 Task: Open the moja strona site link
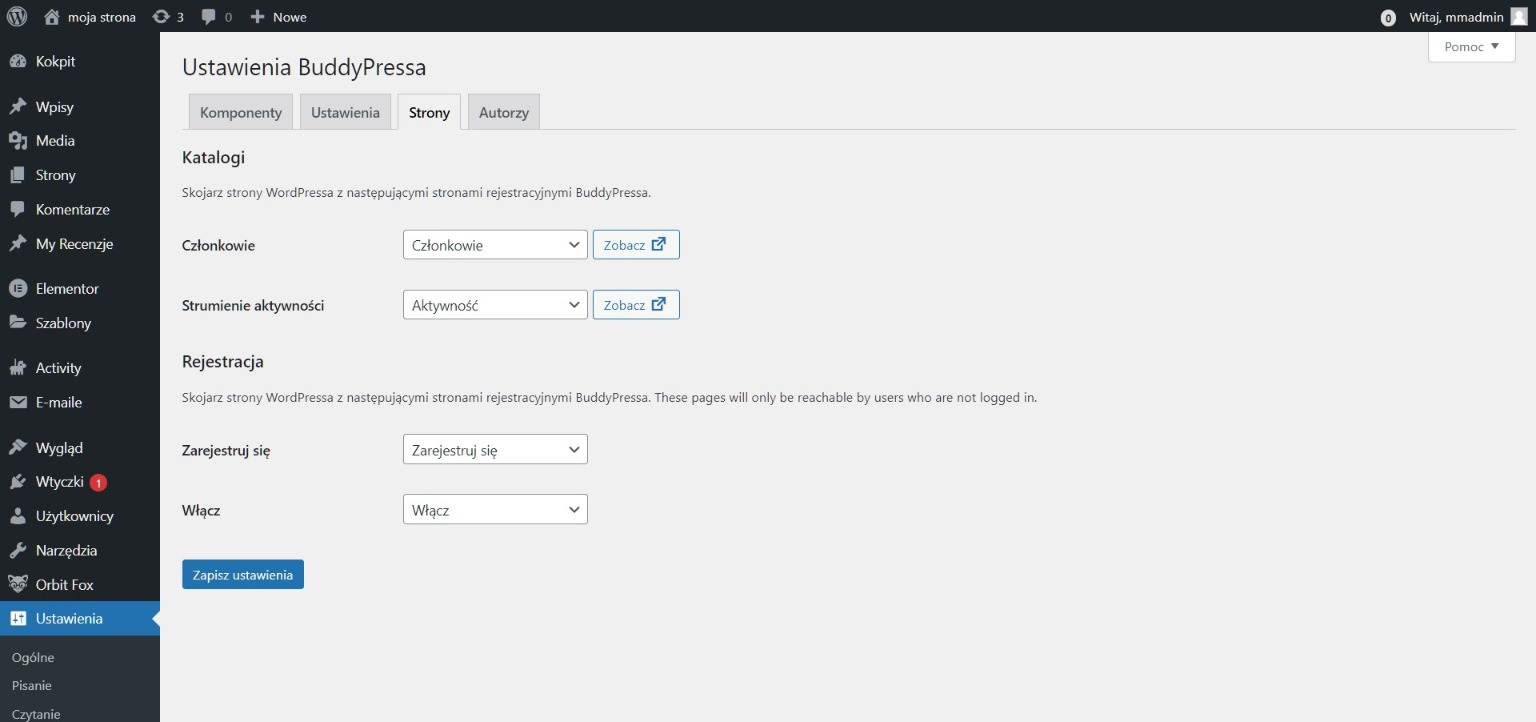click(102, 17)
